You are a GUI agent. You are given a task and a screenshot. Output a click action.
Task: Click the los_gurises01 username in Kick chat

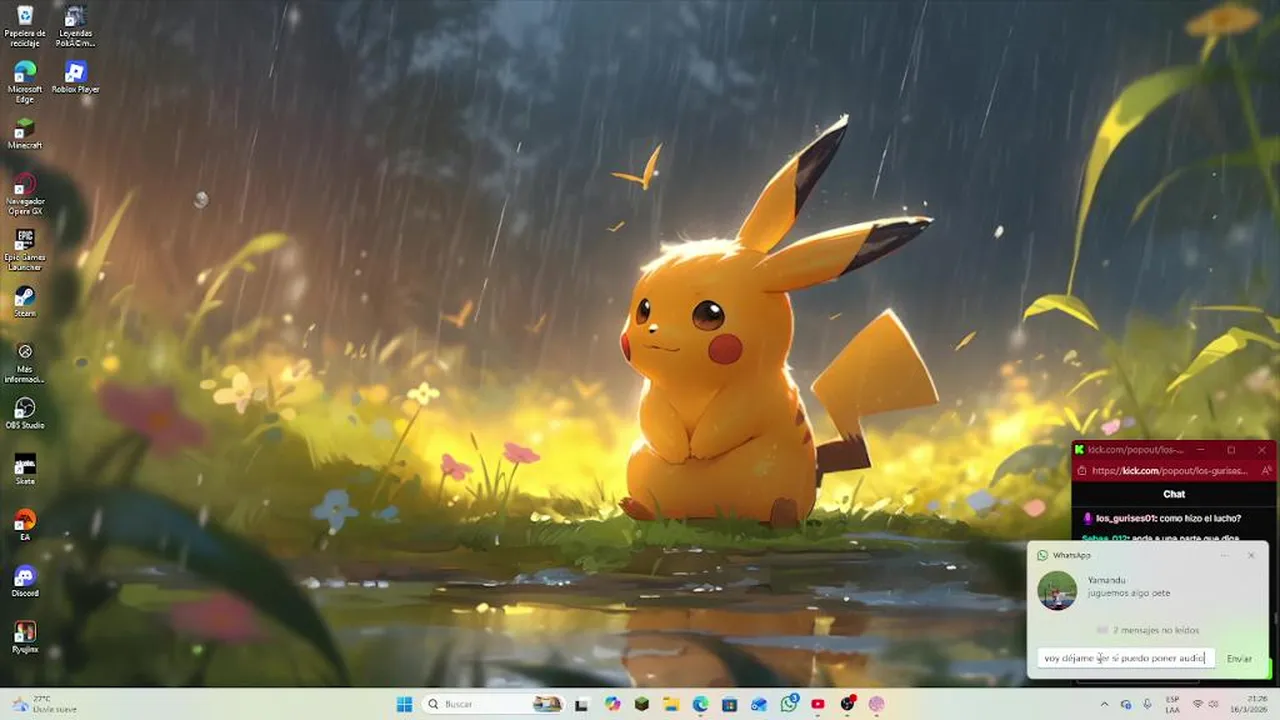(1125, 518)
